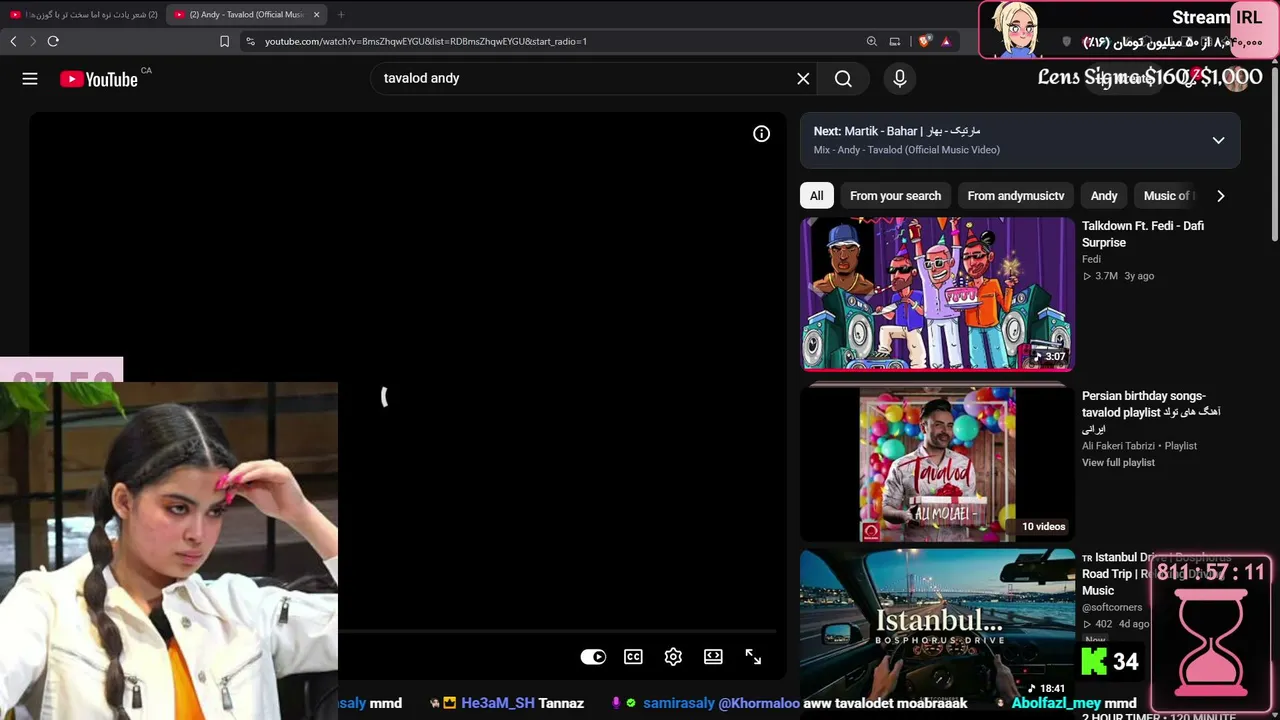The height and width of the screenshot is (720, 1280).
Task: Open zoom control in address bar
Action: tap(872, 41)
